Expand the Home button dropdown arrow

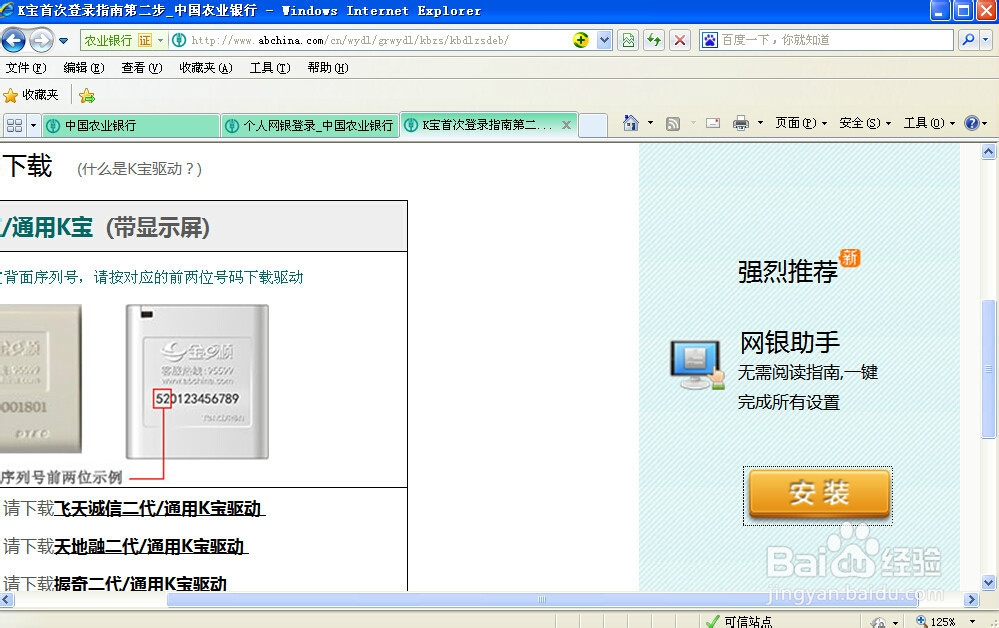click(x=650, y=123)
